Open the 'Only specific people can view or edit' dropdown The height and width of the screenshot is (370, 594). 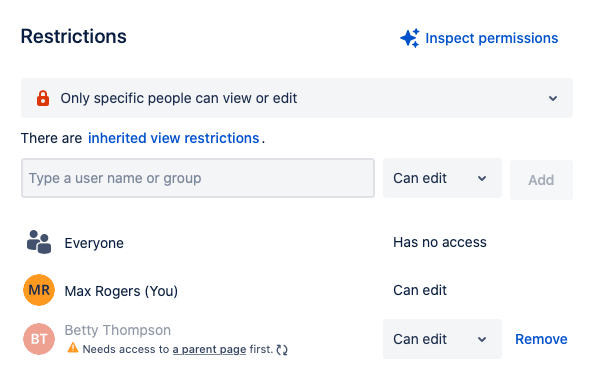[297, 98]
